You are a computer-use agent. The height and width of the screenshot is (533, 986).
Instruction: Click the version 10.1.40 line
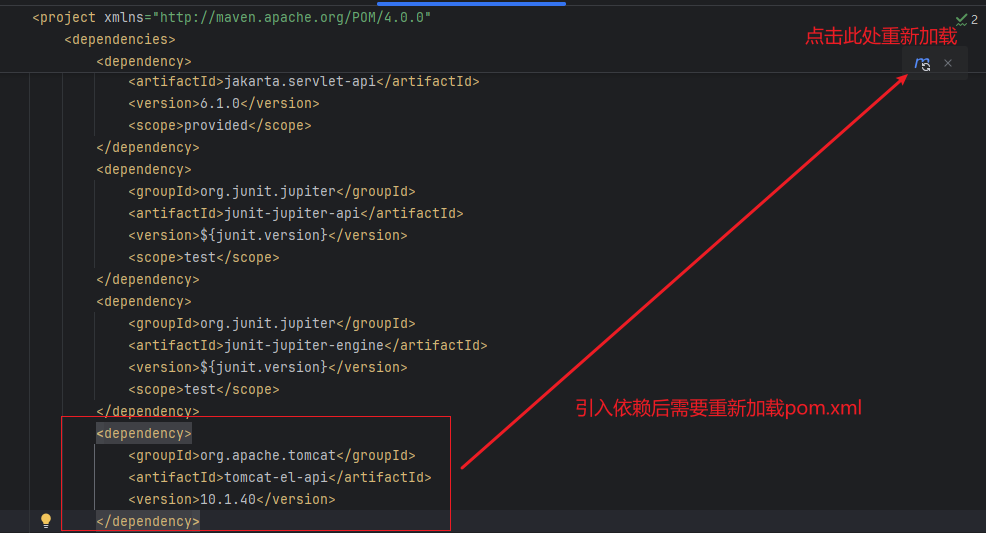tap(231, 500)
